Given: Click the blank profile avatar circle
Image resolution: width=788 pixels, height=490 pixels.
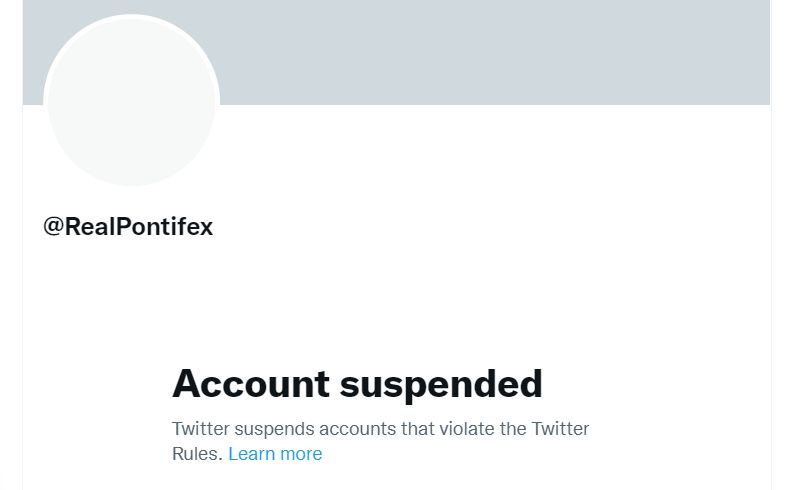Looking at the screenshot, I should pos(132,103).
